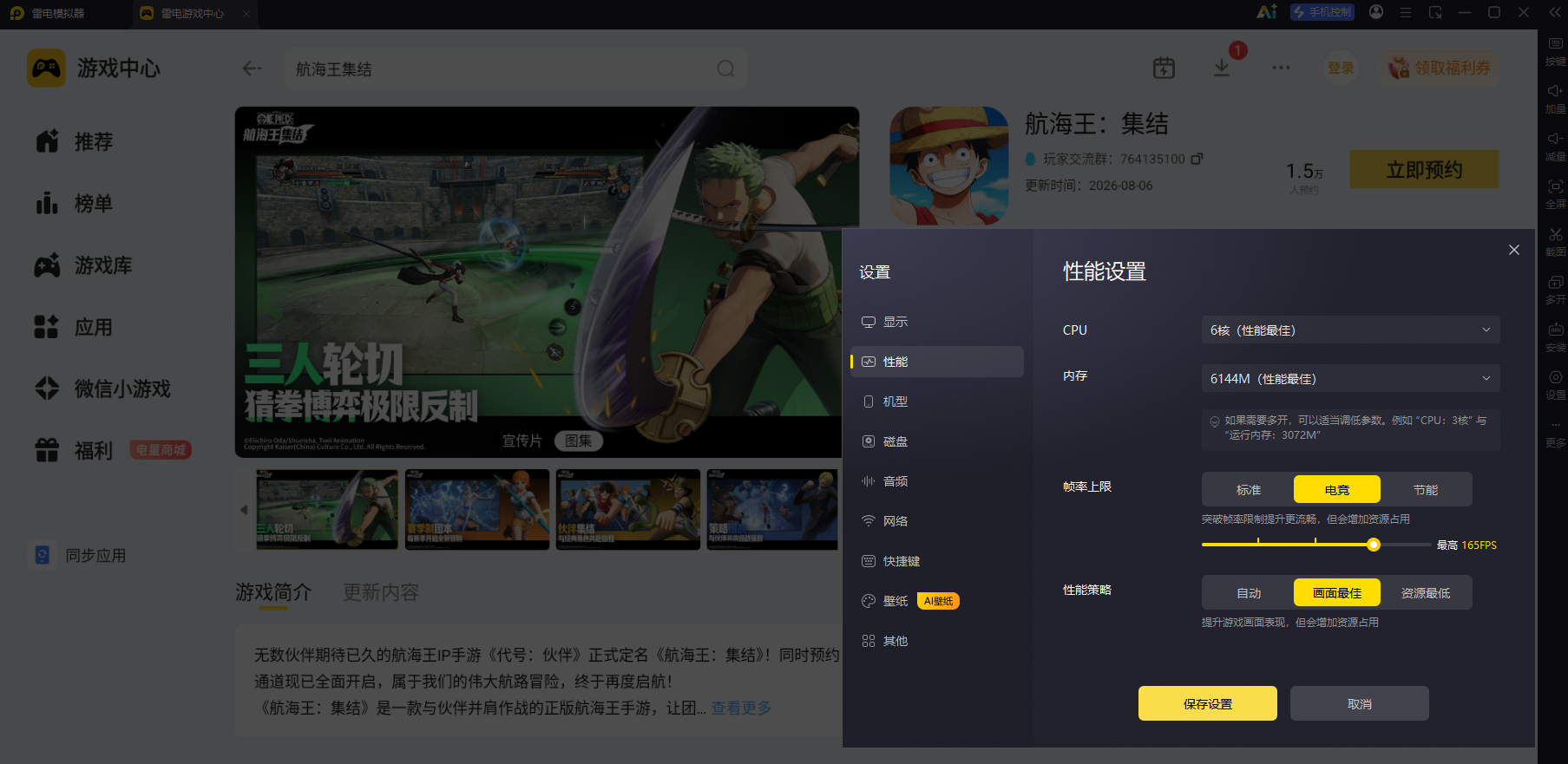Click the AI icon in title bar
1568x764 pixels.
1267,12
